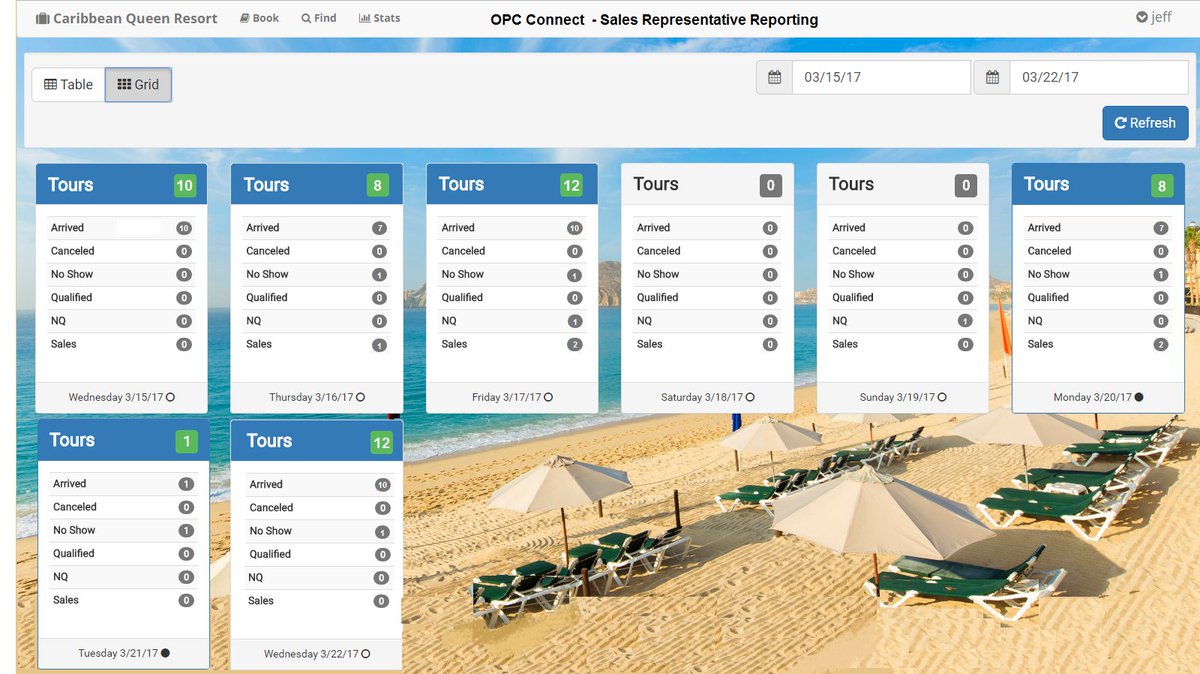Toggle the circle next to Wednesday 3/15/17
This screenshot has height=674, width=1200.
coord(170,397)
